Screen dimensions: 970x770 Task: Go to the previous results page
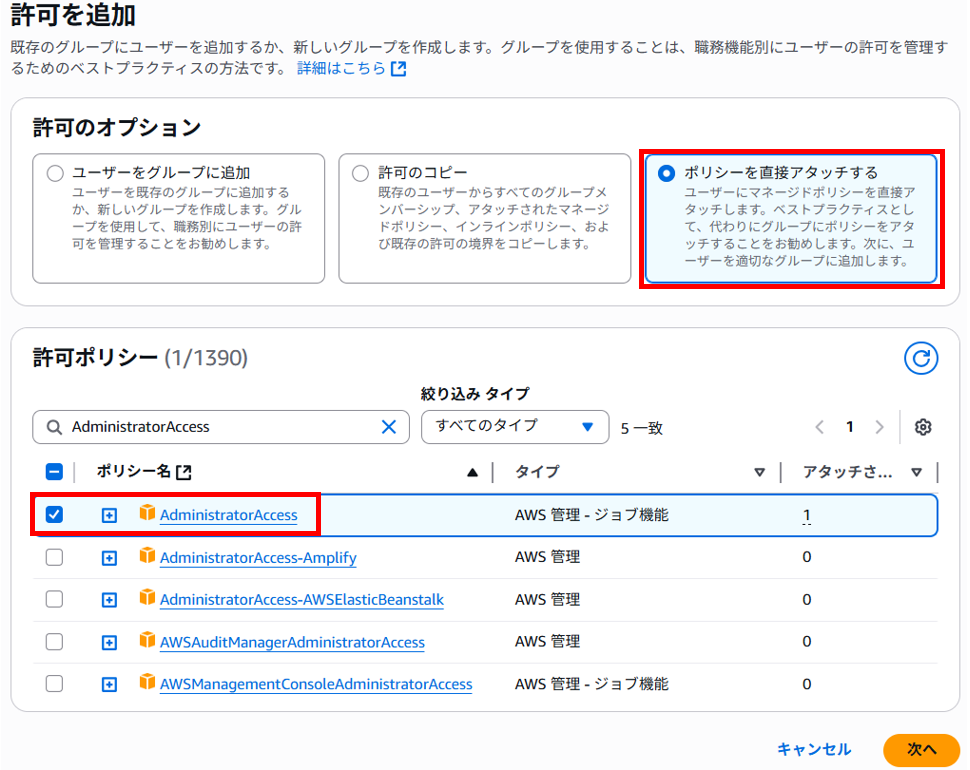pyautogui.click(x=820, y=427)
